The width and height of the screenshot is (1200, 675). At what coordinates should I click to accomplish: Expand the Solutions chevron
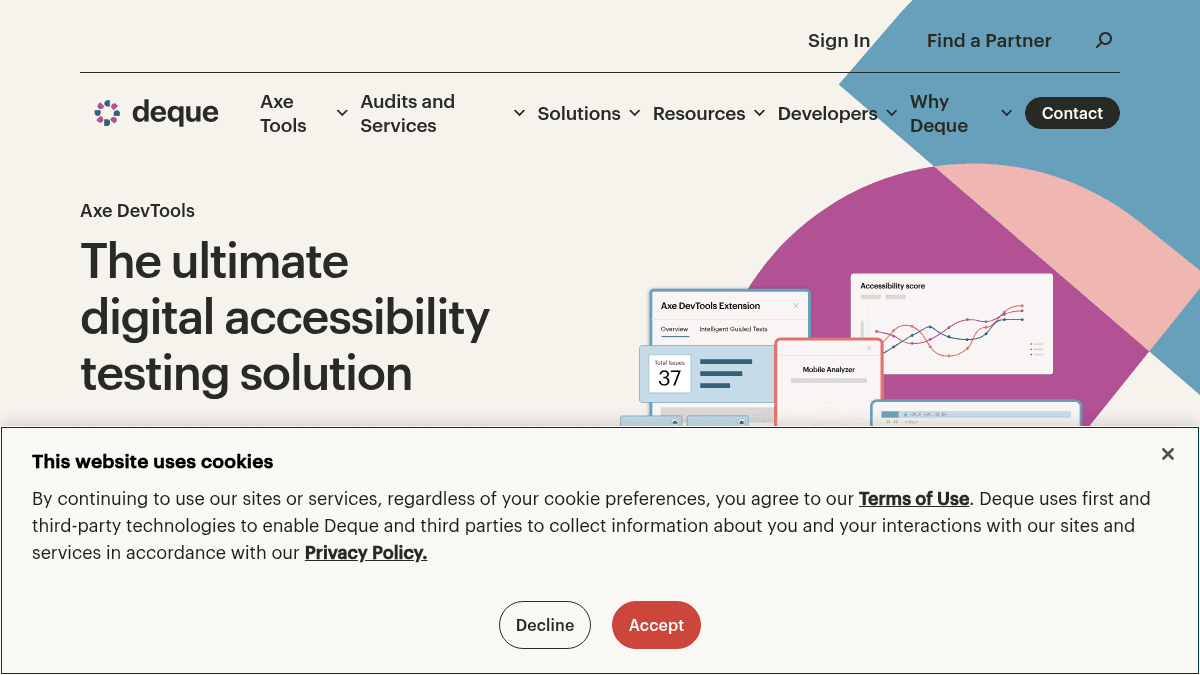[x=635, y=113]
